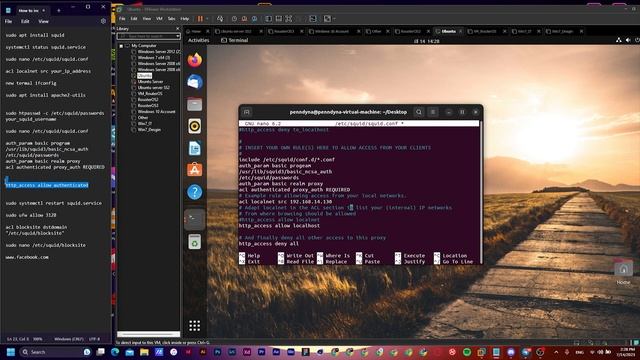This screenshot has width=640, height=360.
Task: Open VMware Help menu
Action: pyautogui.click(x=185, y=19)
